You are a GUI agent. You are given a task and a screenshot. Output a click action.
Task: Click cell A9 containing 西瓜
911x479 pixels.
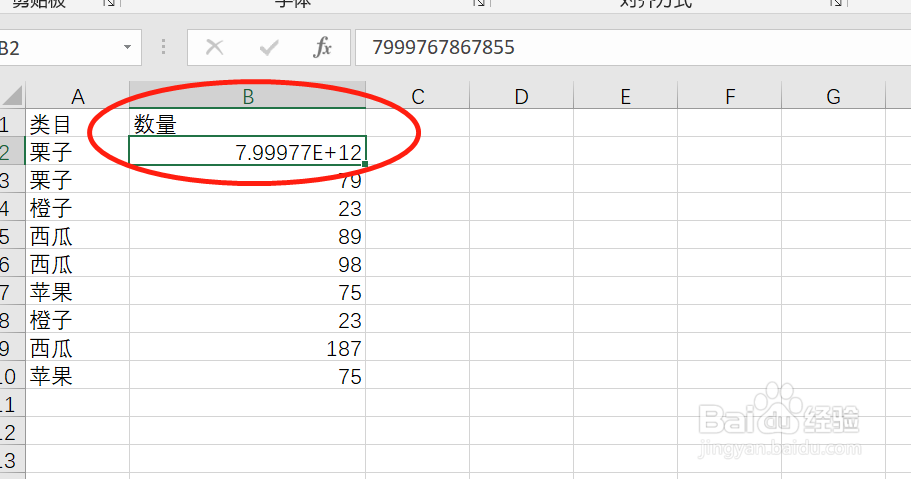(77, 347)
